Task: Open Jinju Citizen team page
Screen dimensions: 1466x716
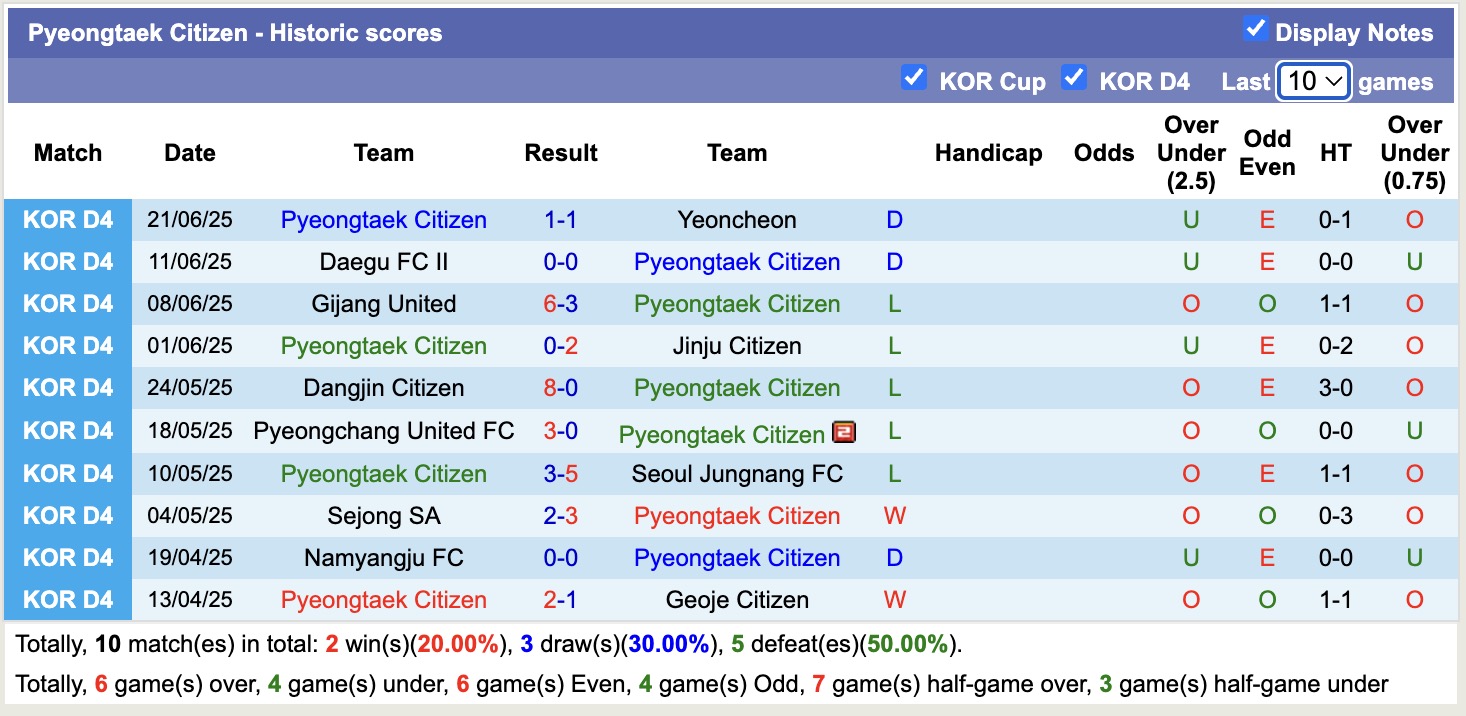Action: (x=737, y=346)
